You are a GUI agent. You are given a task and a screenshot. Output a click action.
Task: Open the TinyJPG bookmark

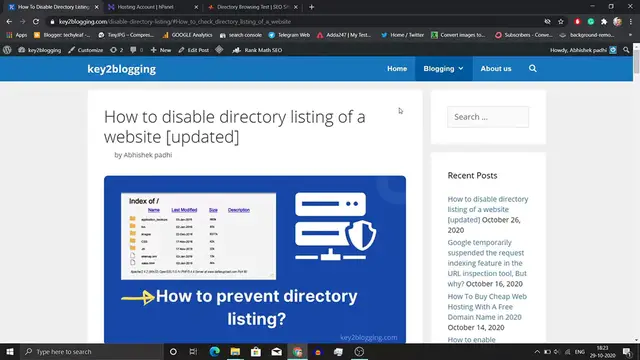pos(126,35)
